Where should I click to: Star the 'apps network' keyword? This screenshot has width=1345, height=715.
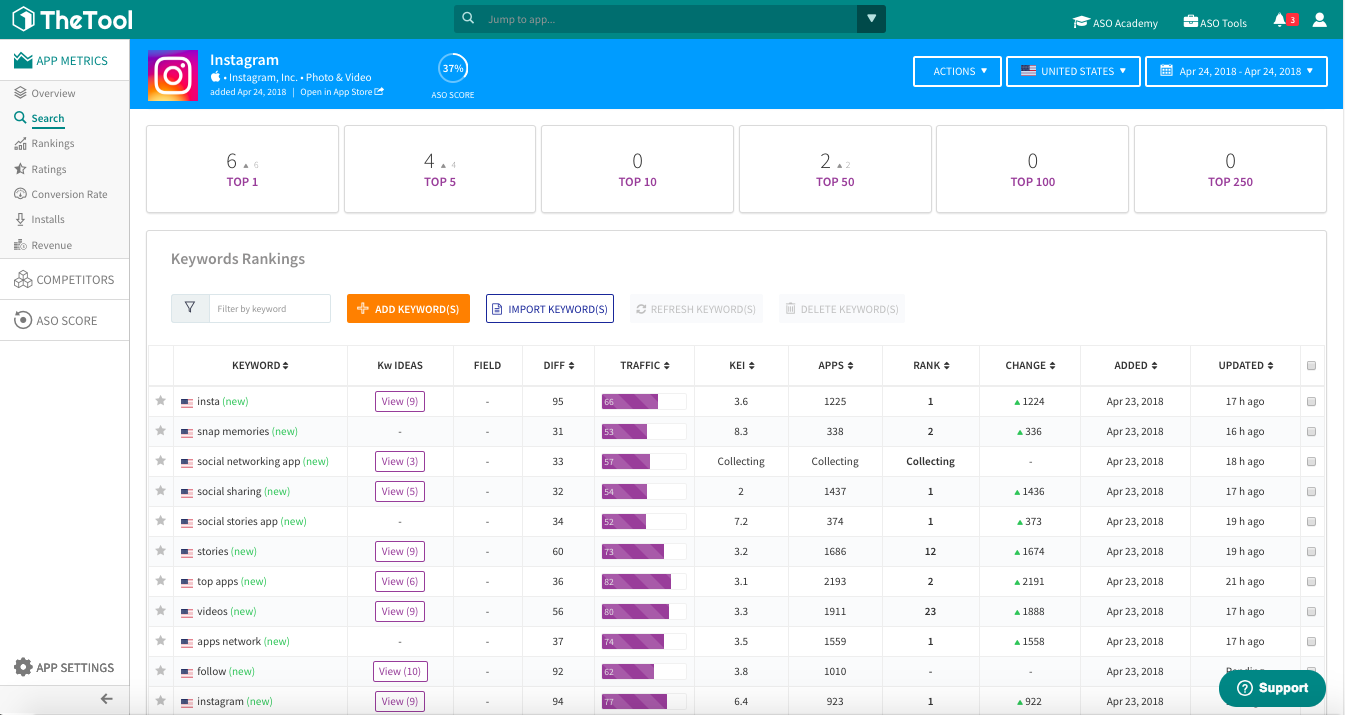[x=160, y=641]
